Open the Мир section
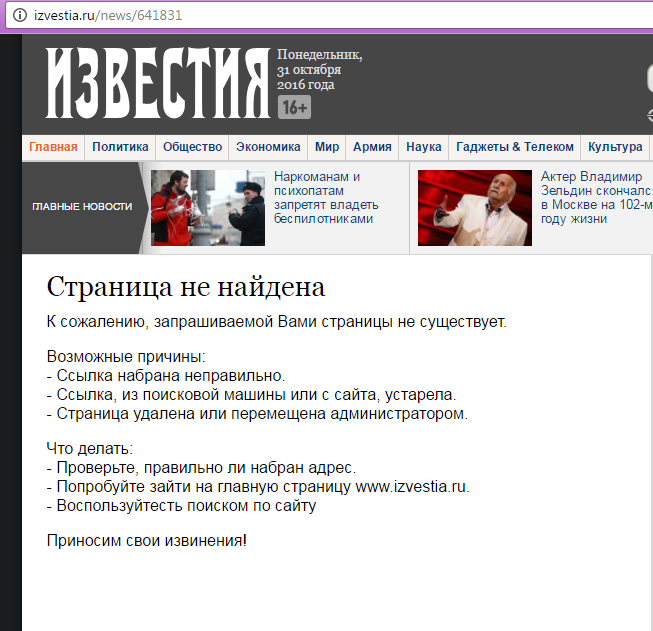The image size is (653, 631). click(327, 147)
